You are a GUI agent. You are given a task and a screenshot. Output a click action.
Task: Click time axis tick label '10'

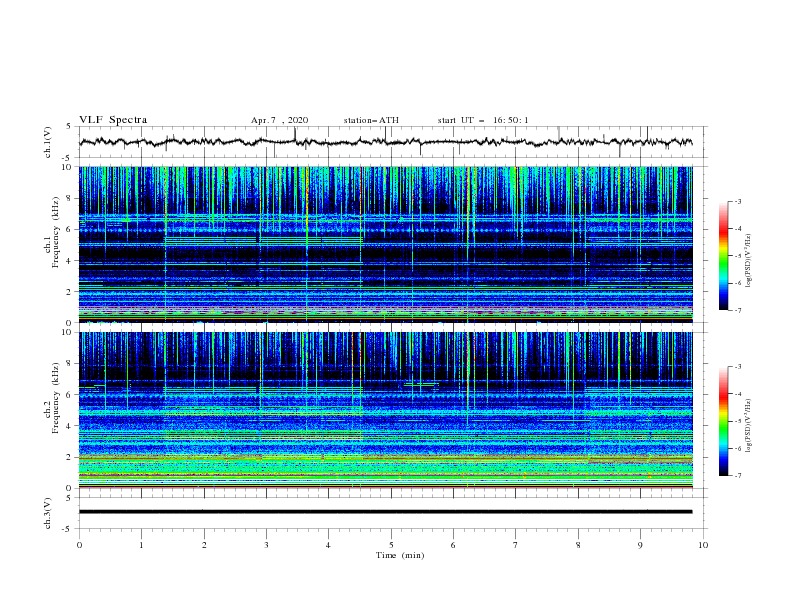tap(703, 545)
